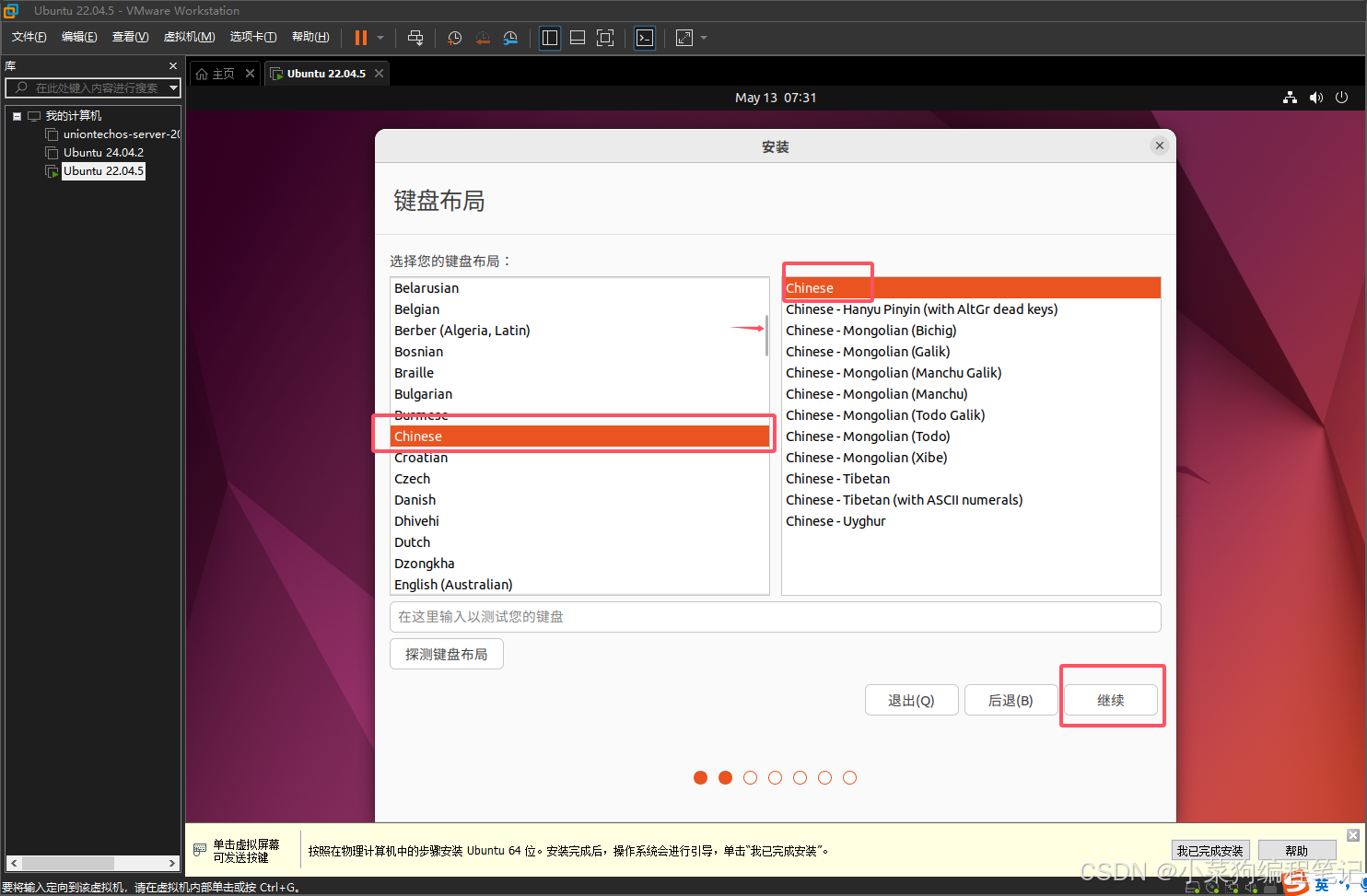Click the 帮助 button in the hint bar
This screenshot has height=896, width=1367.
(1297, 851)
